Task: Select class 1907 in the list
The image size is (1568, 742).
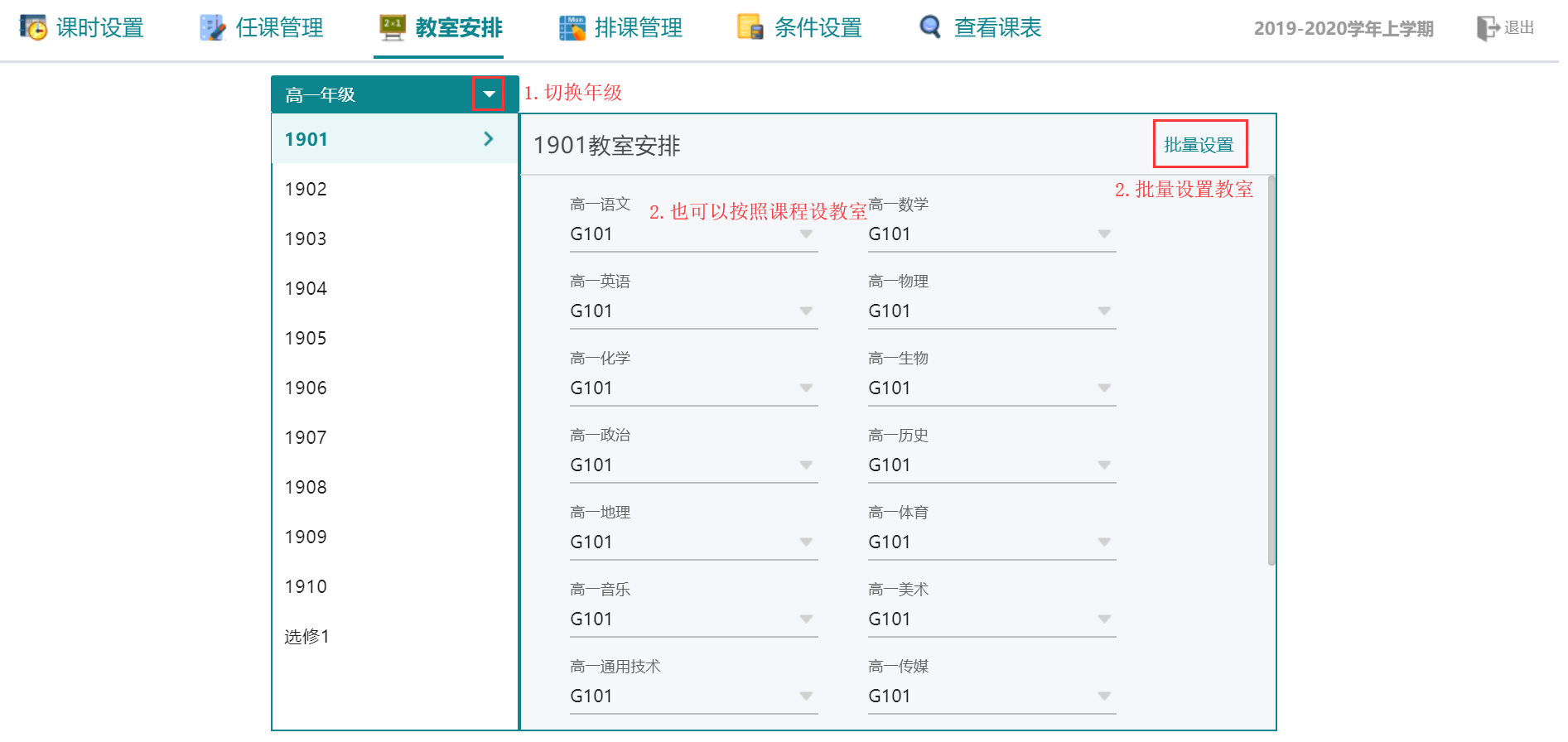Action: (x=395, y=437)
